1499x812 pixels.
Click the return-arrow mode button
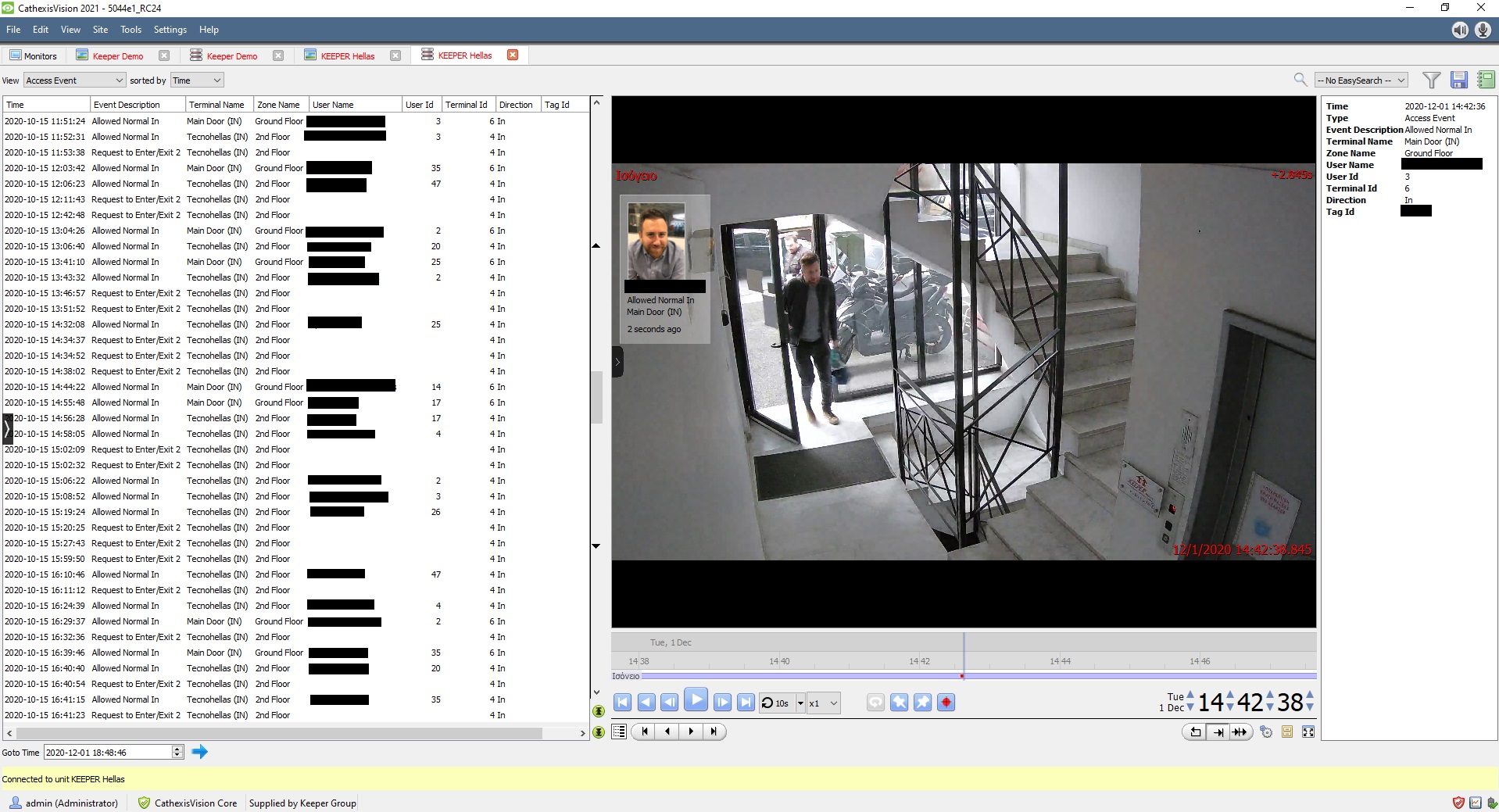pyautogui.click(x=1195, y=732)
